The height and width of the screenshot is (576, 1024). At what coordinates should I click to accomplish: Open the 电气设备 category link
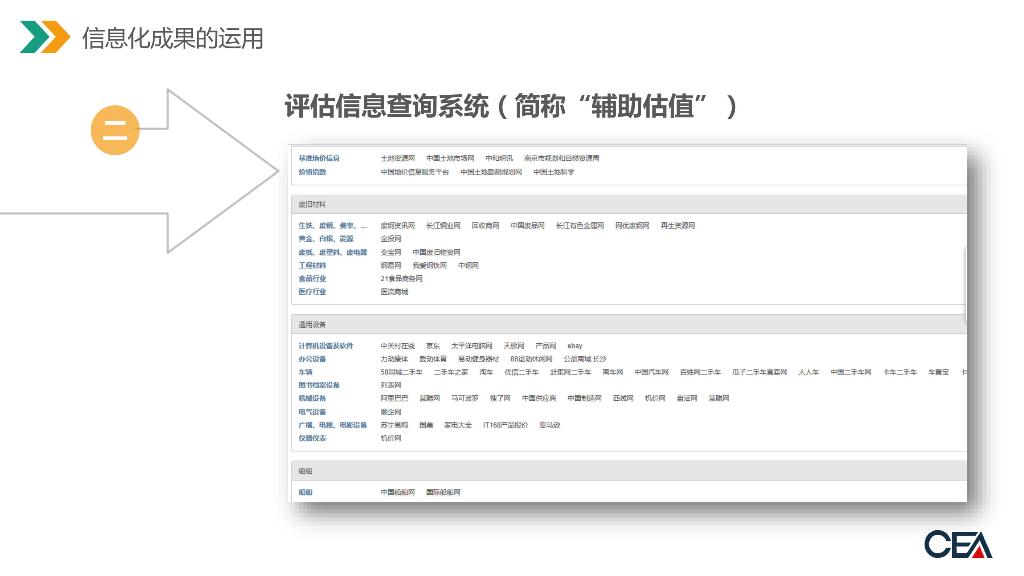pos(312,411)
